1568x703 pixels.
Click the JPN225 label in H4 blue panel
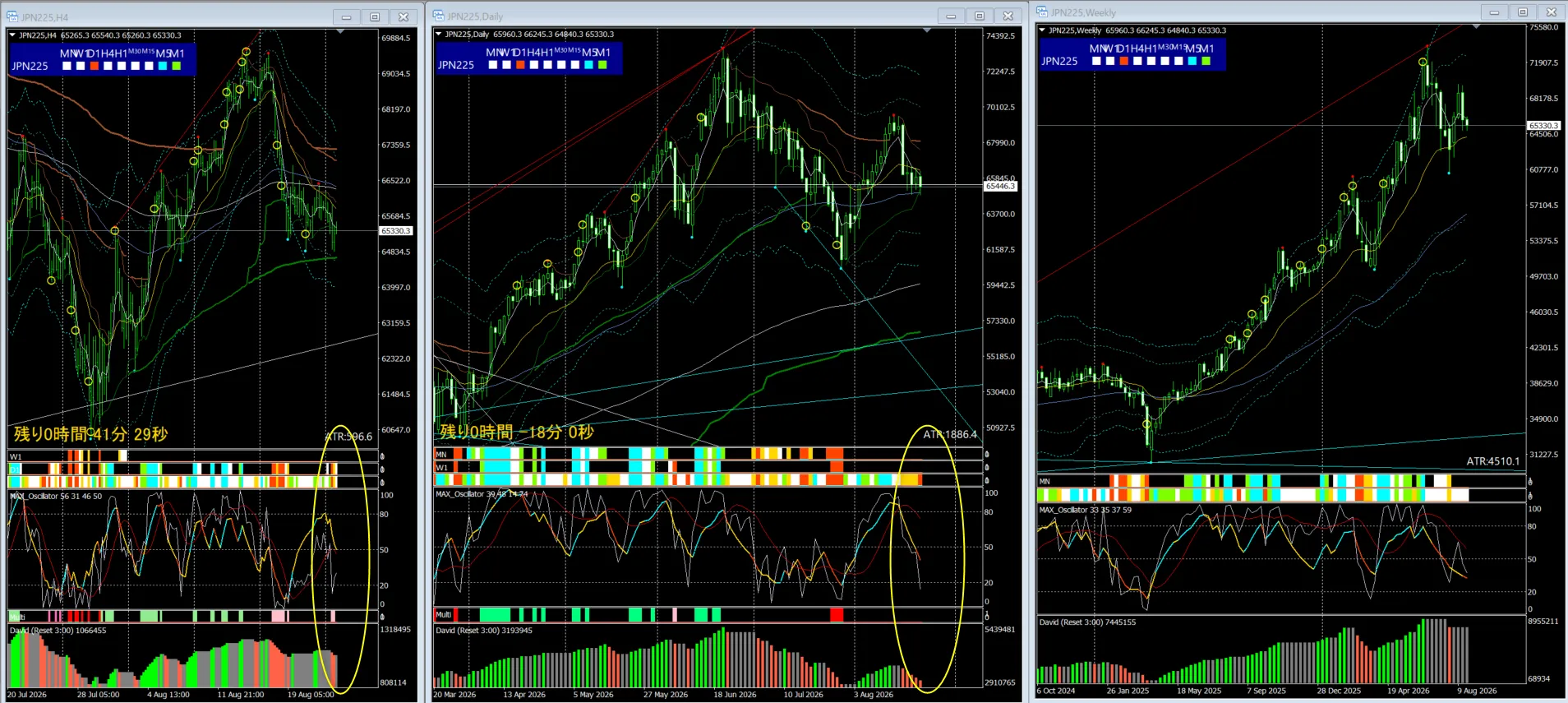pos(30,67)
